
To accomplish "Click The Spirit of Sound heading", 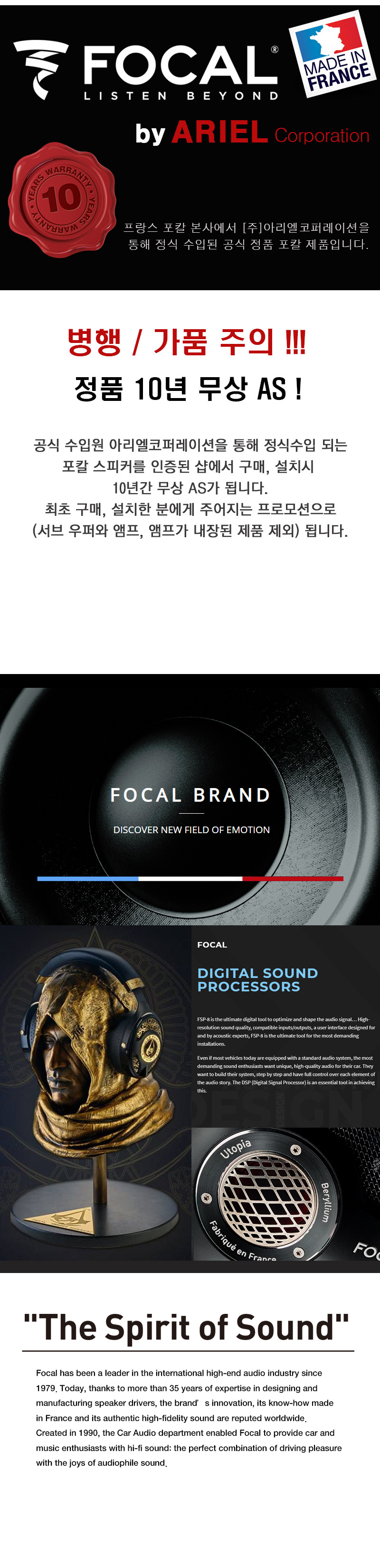I will tap(186, 1326).
